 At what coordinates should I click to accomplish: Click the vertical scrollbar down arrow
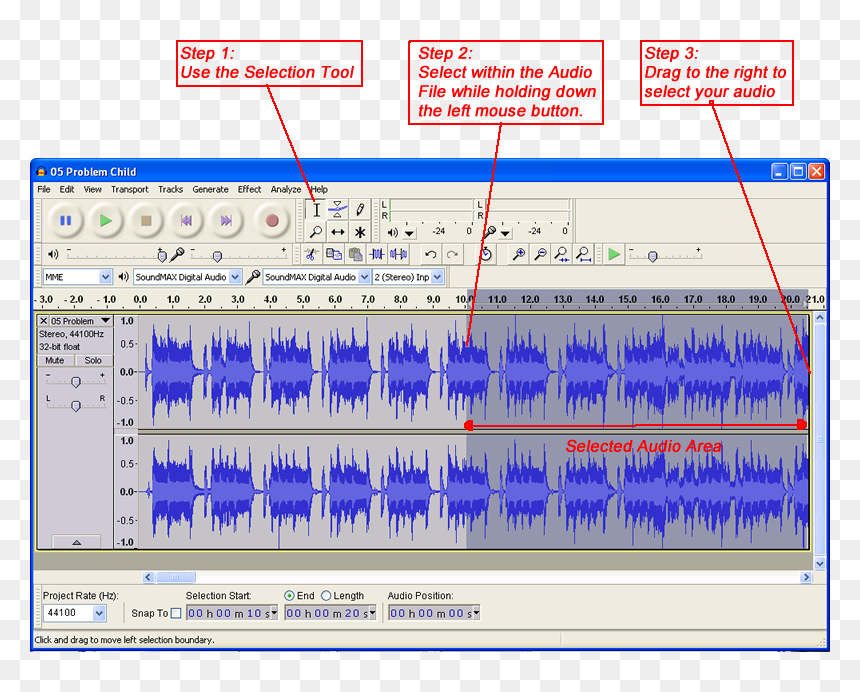point(819,564)
